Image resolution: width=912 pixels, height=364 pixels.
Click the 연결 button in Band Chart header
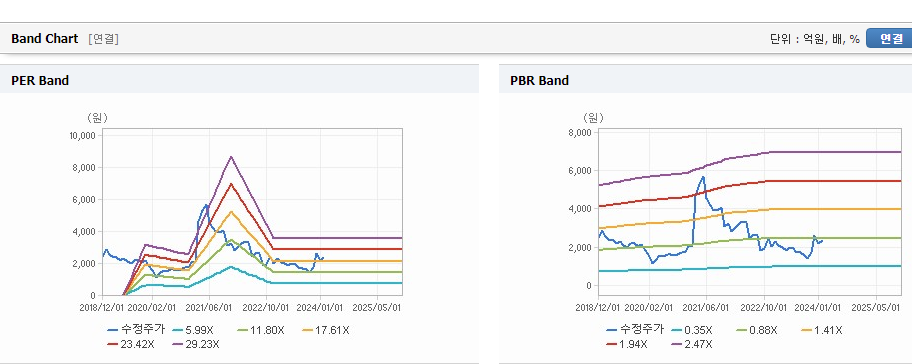pyautogui.click(x=890, y=38)
